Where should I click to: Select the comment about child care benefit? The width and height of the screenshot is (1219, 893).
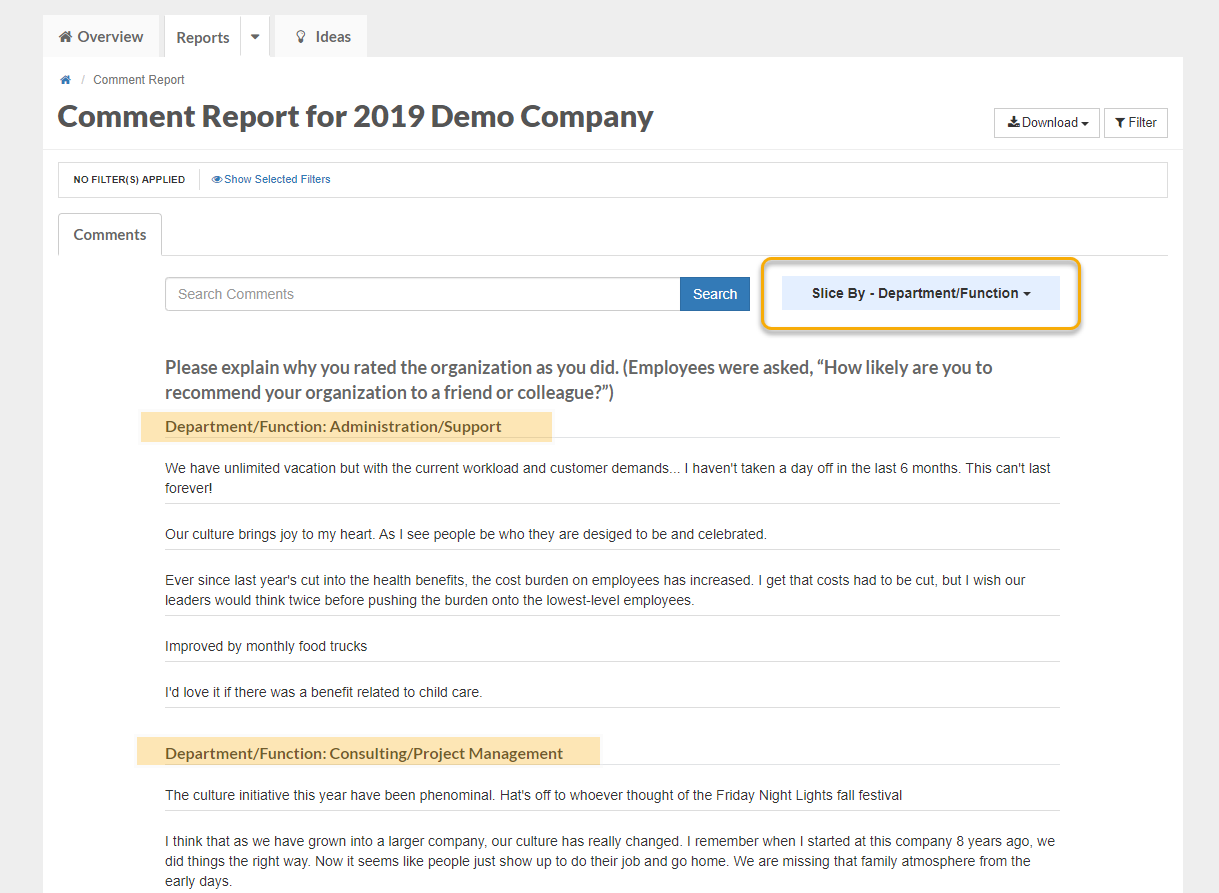[x=323, y=693]
